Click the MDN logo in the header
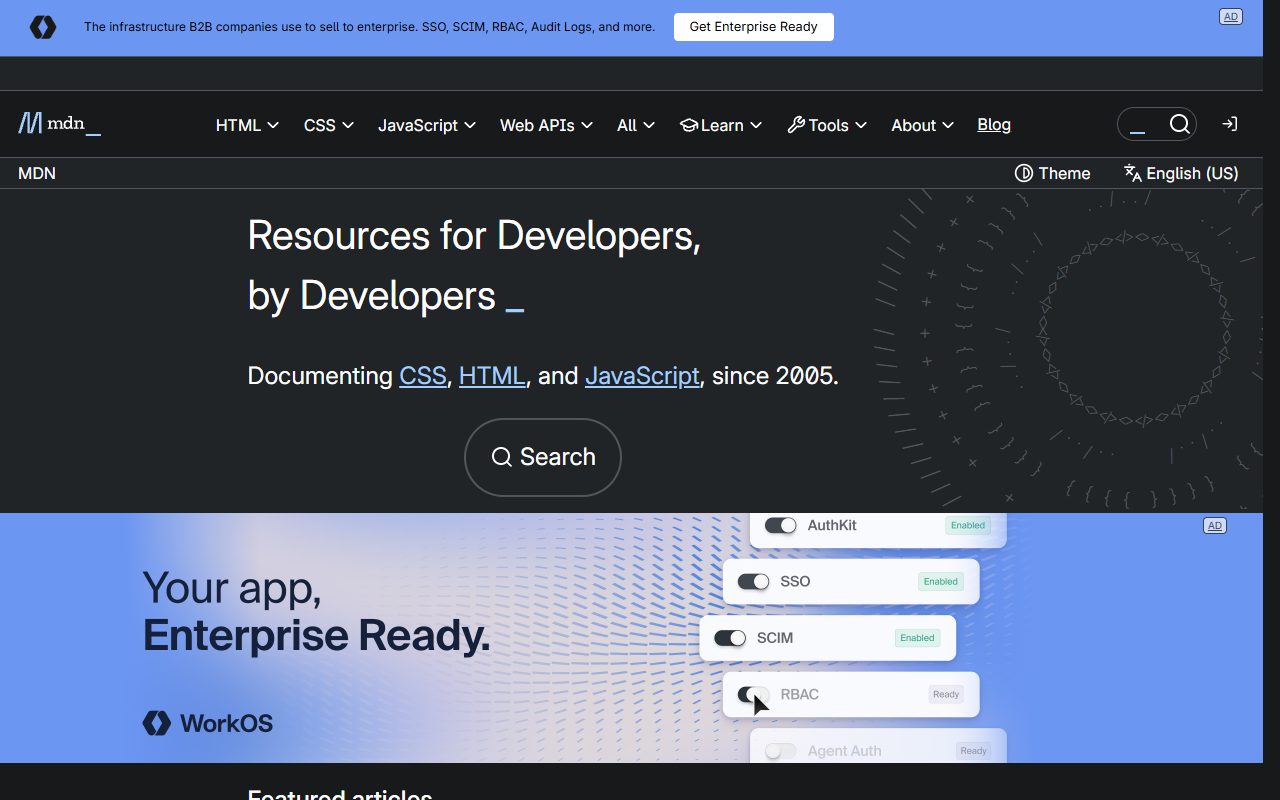 point(59,124)
